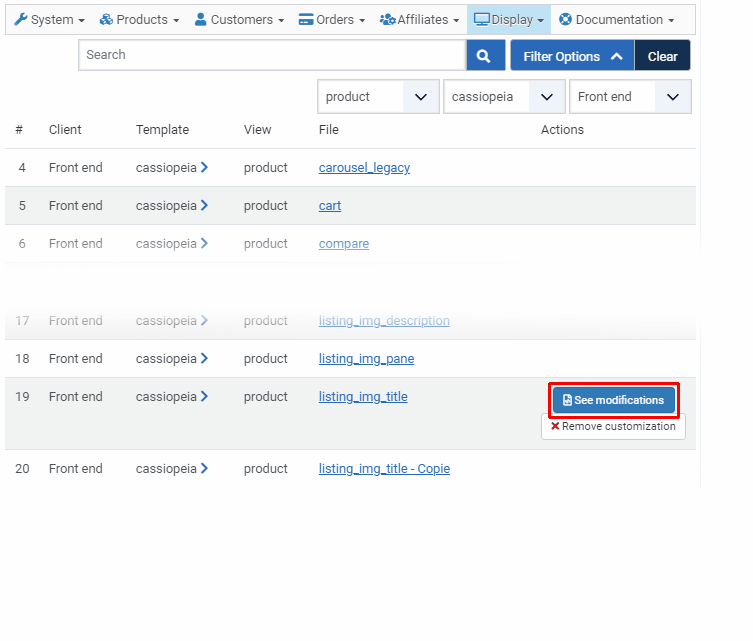This screenshot has width=753, height=641.
Task: Open the Documentation menu
Action: click(617, 20)
